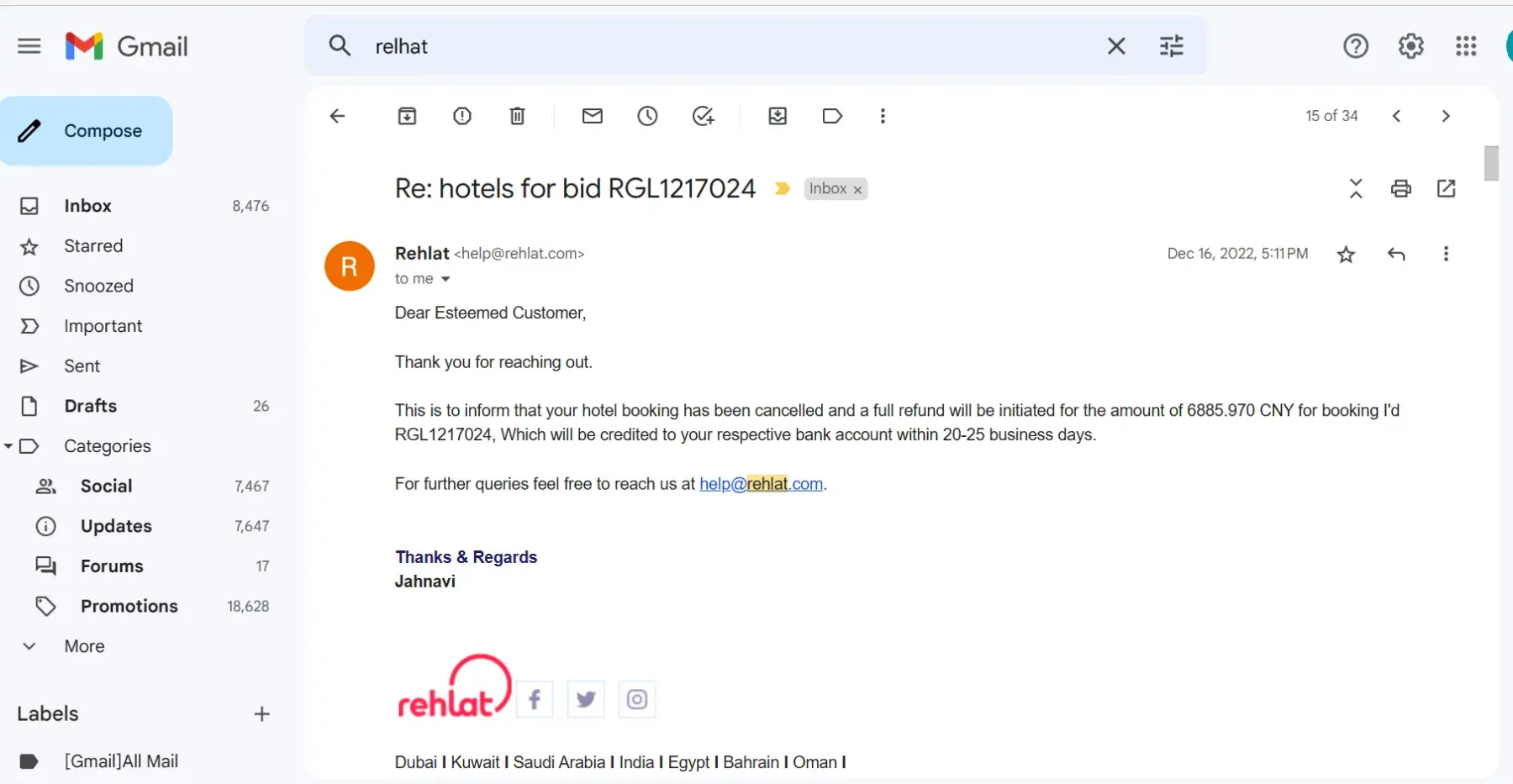Report this email as spam
Screen dimensions: 1513x784
[x=462, y=116]
